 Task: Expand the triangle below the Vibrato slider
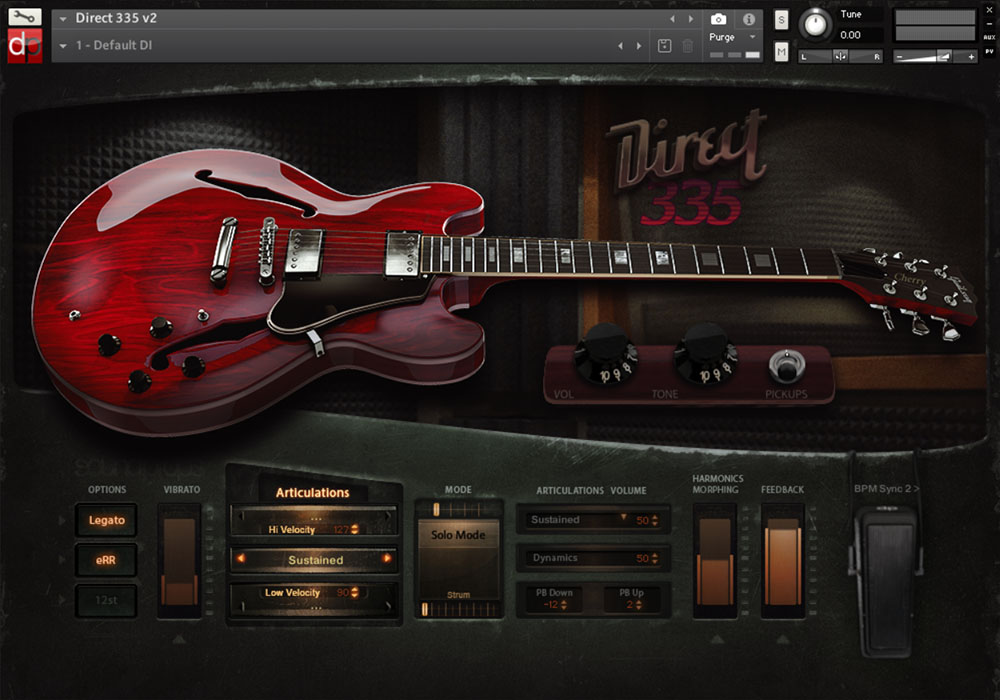pyautogui.click(x=179, y=639)
